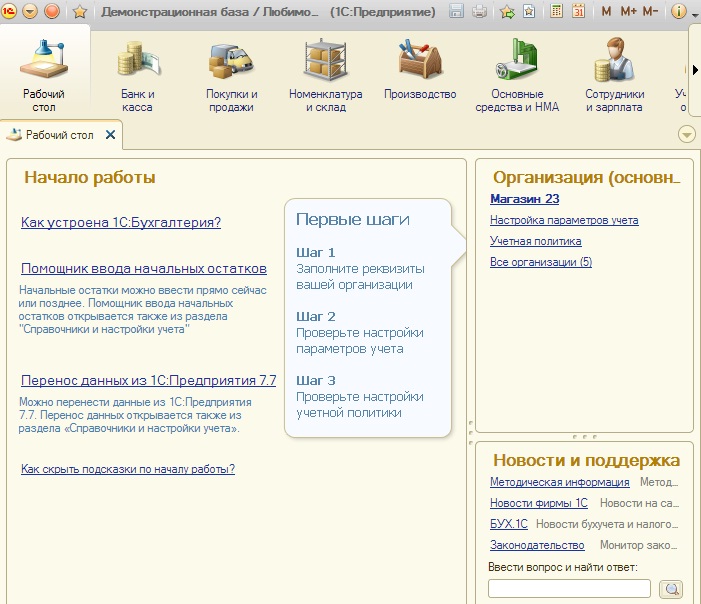
Task: Close the Рабочий стол tab
Action: [111, 135]
